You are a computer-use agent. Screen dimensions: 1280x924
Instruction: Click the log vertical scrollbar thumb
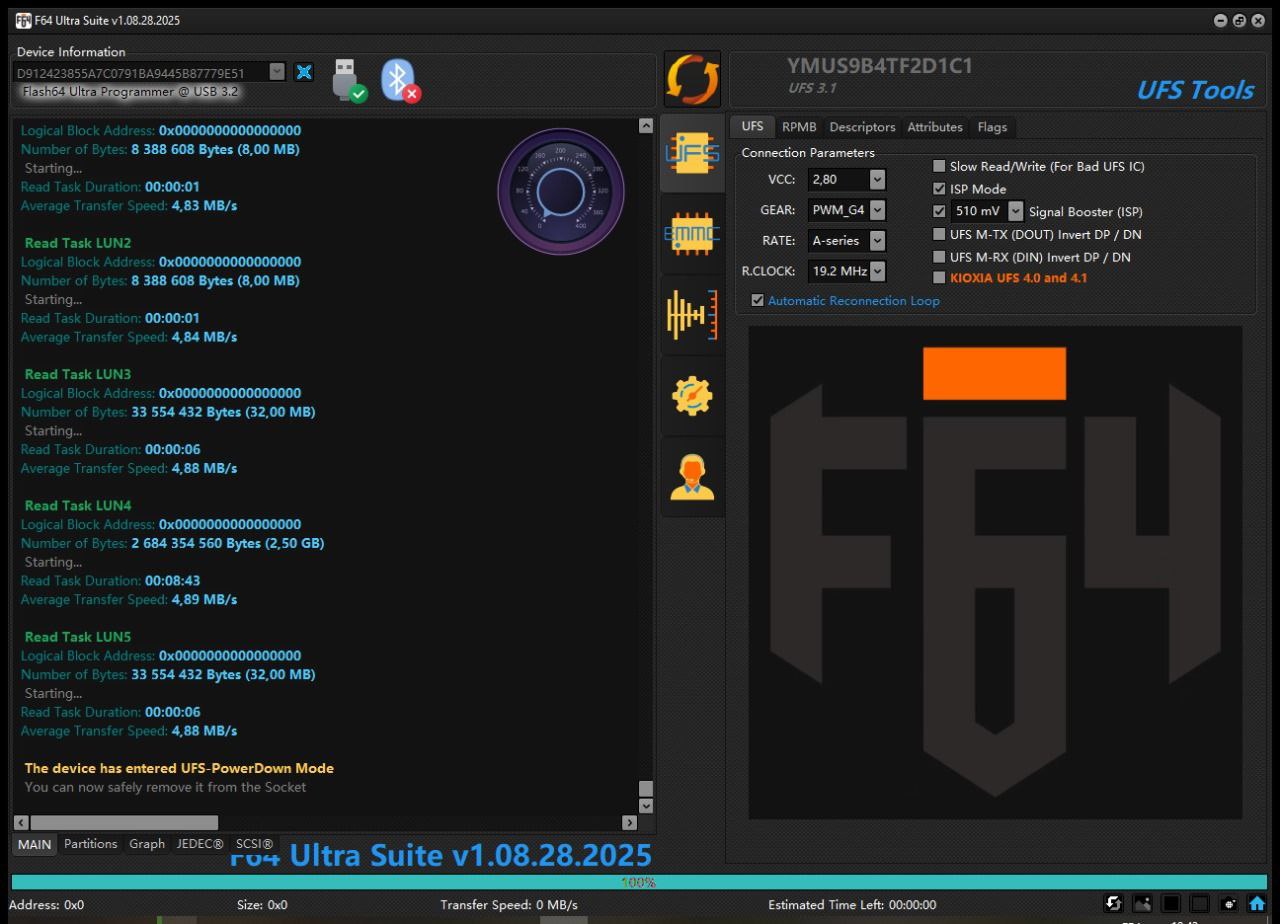pos(645,788)
